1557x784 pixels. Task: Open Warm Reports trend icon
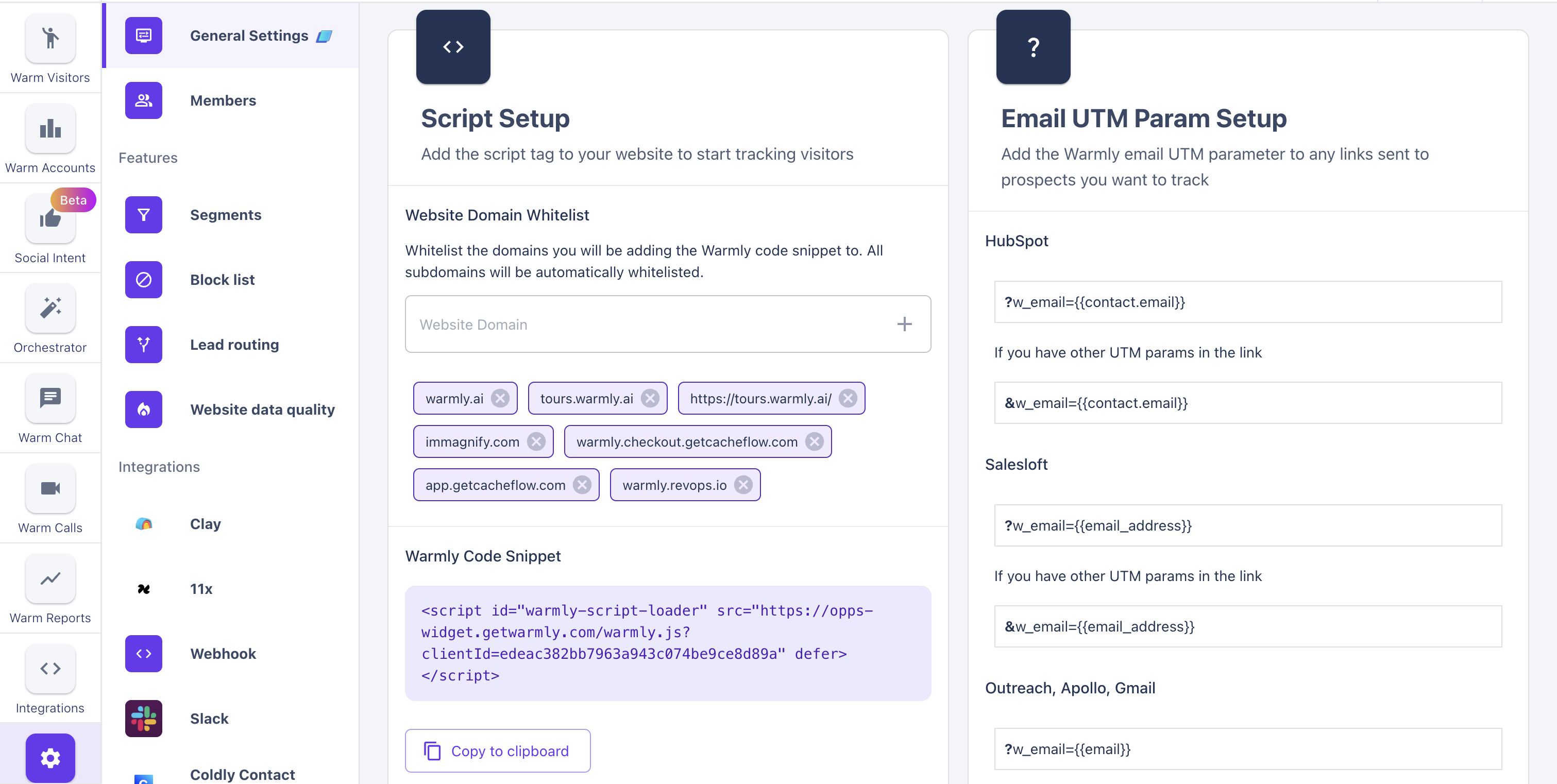click(x=50, y=578)
